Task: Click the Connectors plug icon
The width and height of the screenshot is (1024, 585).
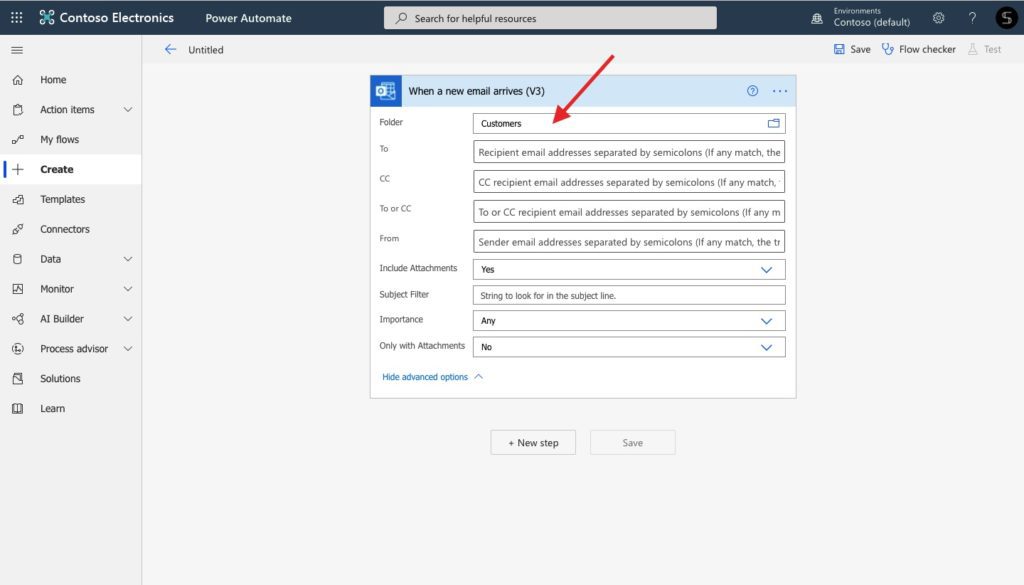Action: (x=18, y=229)
